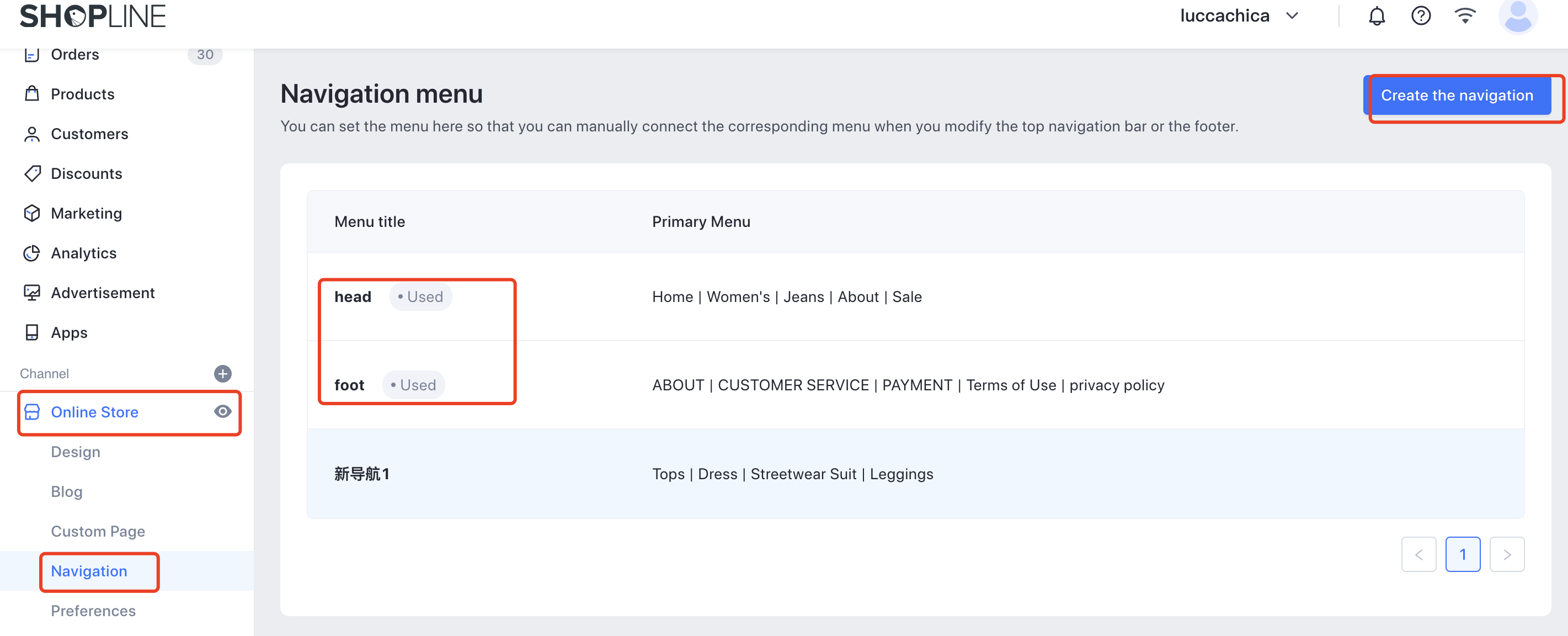This screenshot has height=636, width=1568.
Task: Open the help question mark icon
Action: click(1421, 16)
